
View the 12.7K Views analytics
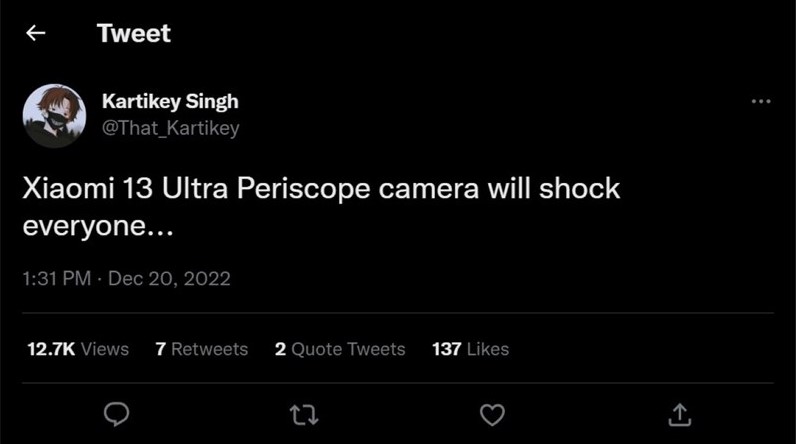[x=76, y=349]
